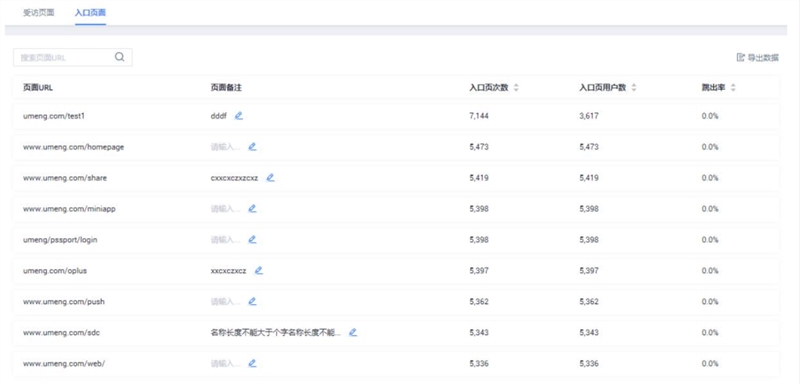This screenshot has height=384, width=800.
Task: Edit note for www.umeng.com/homepage row
Action: pyautogui.click(x=252, y=147)
